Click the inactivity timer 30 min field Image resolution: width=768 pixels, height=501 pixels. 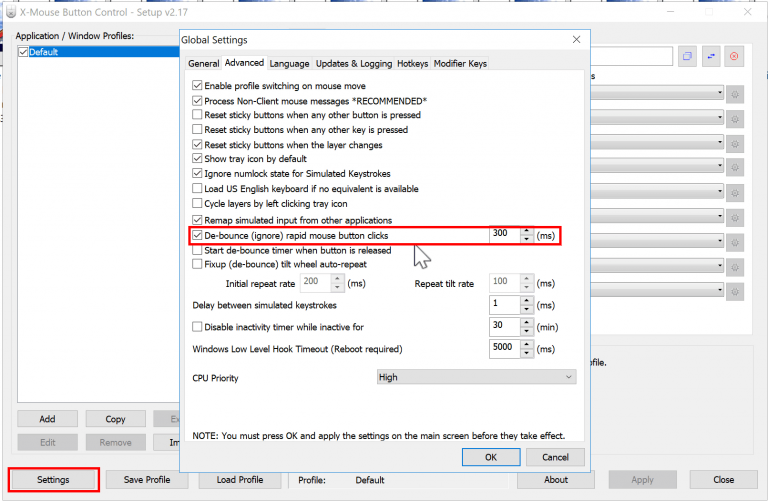click(504, 326)
